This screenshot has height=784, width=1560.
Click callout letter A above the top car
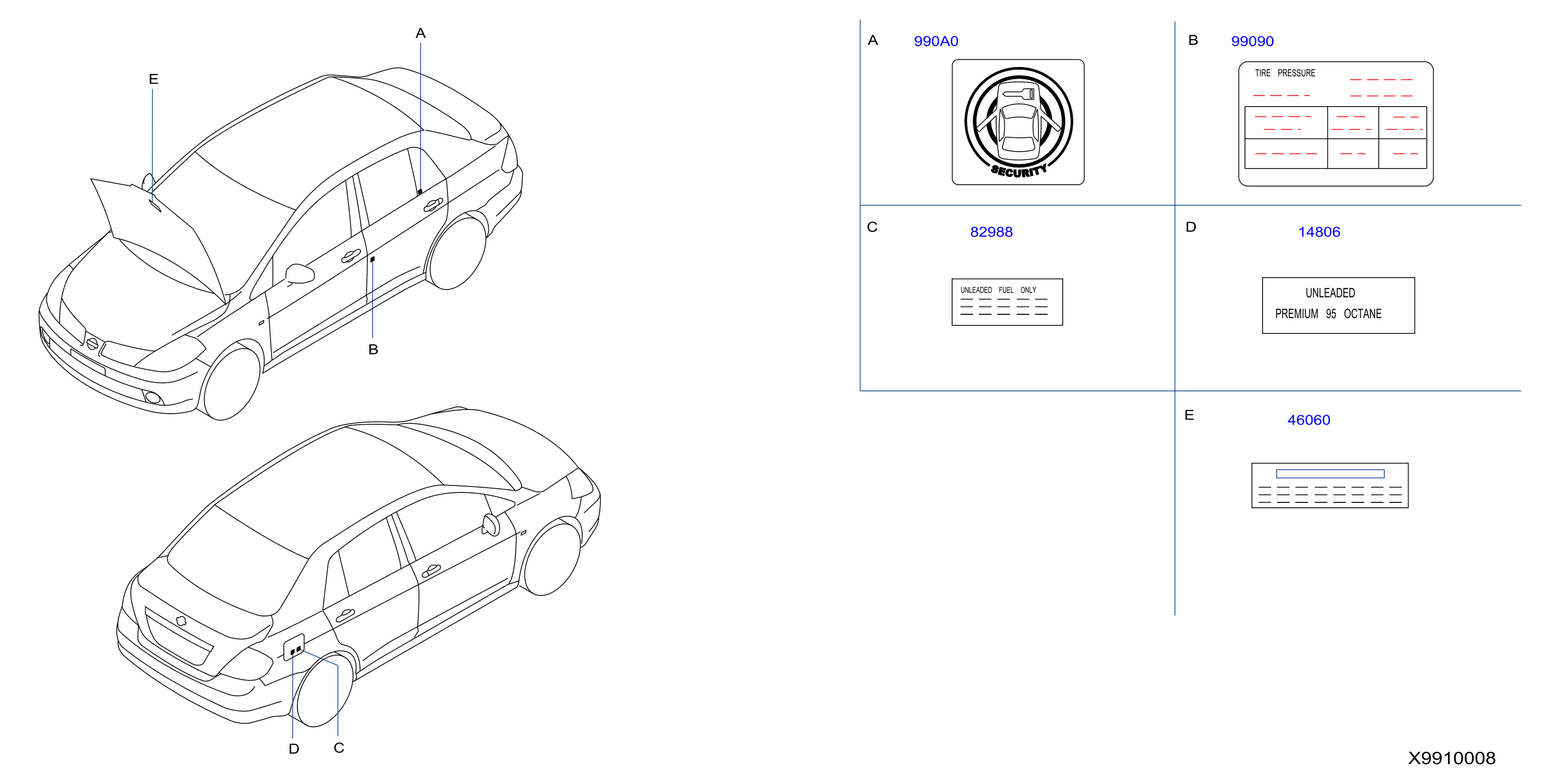(420, 33)
